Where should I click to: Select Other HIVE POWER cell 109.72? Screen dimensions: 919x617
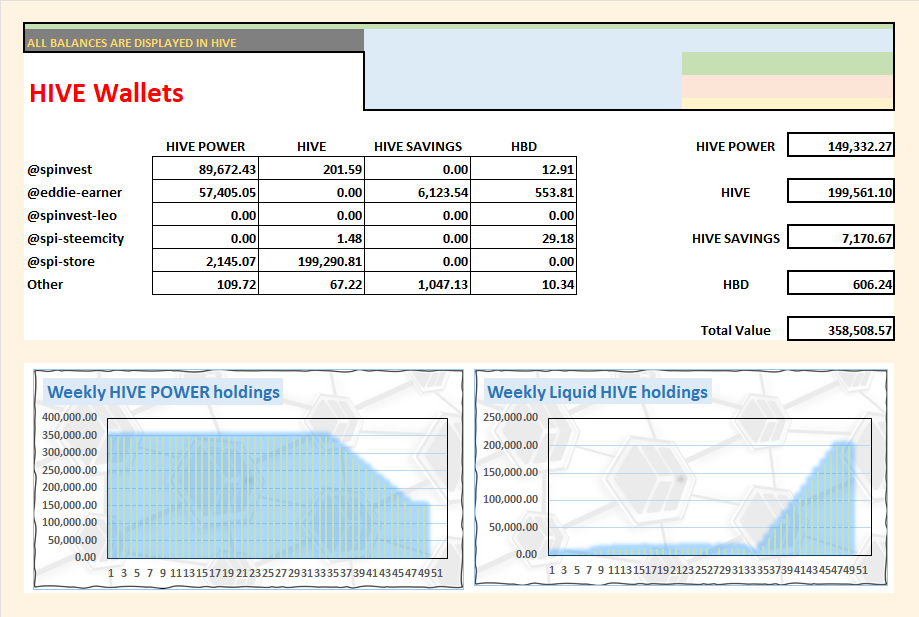(x=205, y=284)
